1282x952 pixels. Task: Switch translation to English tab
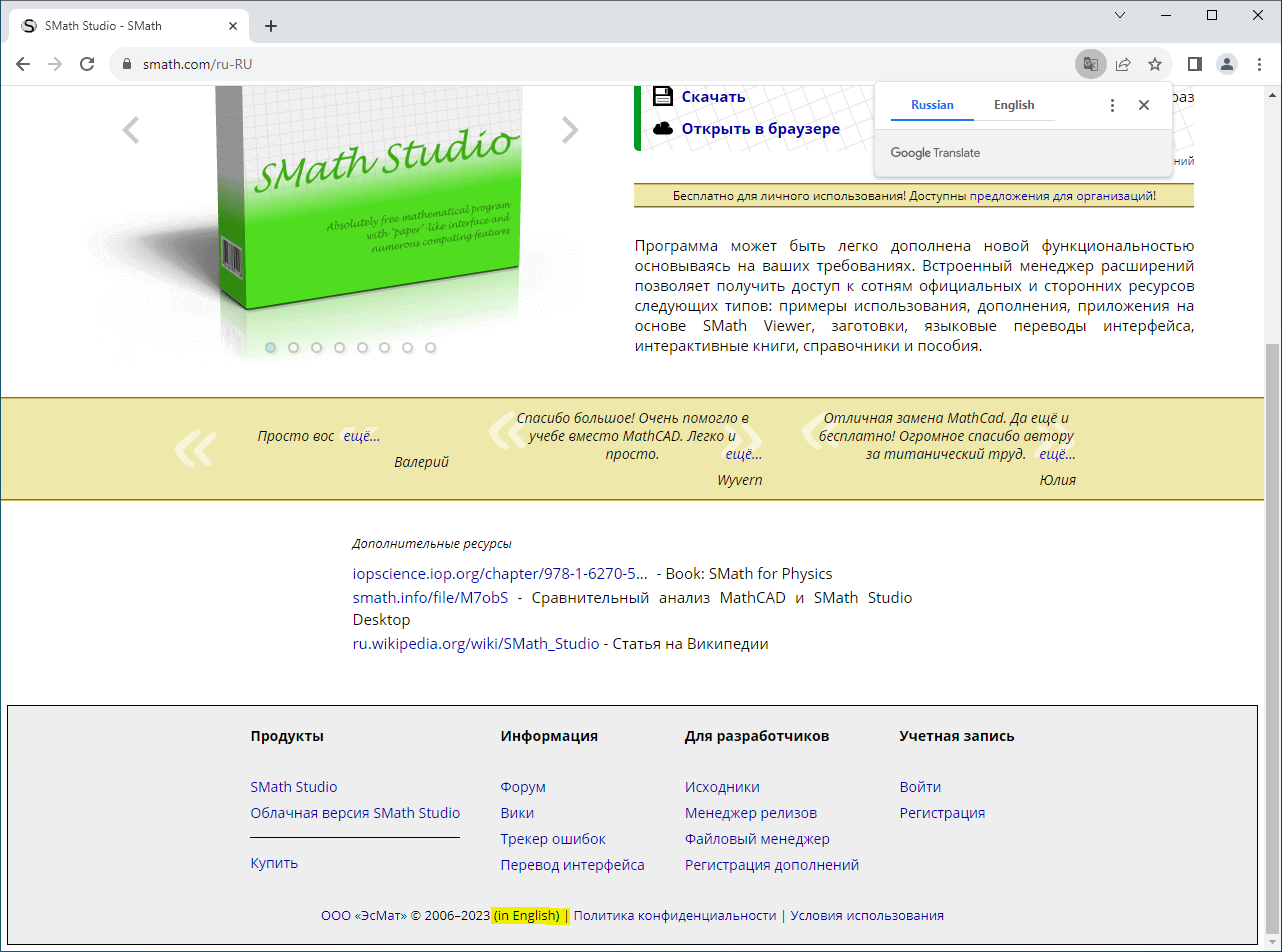(x=1014, y=105)
